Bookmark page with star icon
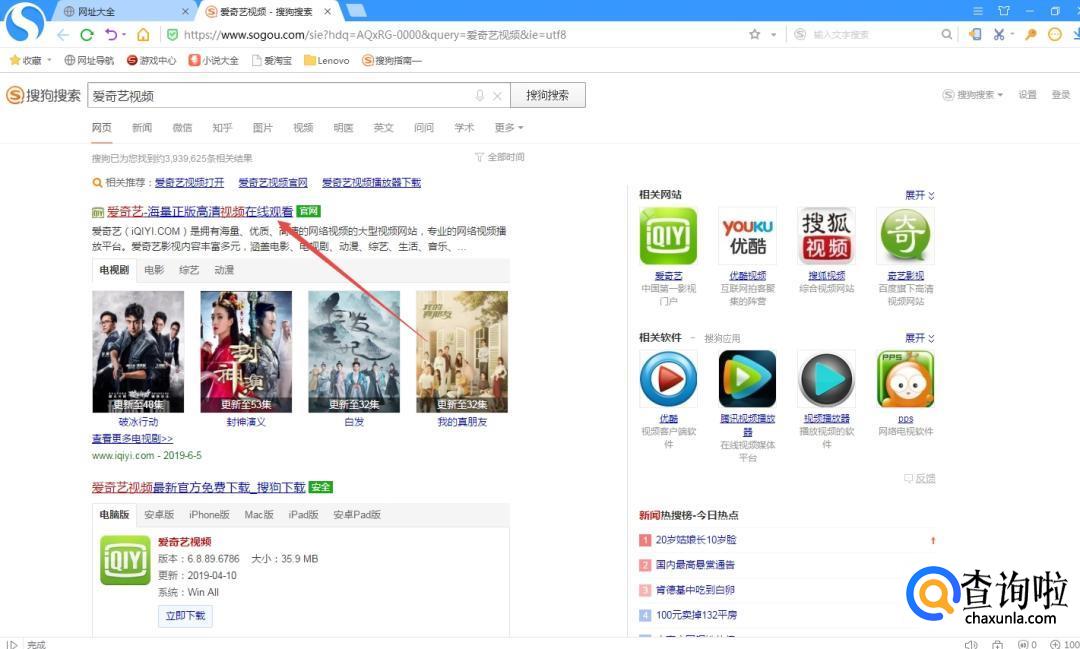This screenshot has width=1080, height=649. click(755, 34)
